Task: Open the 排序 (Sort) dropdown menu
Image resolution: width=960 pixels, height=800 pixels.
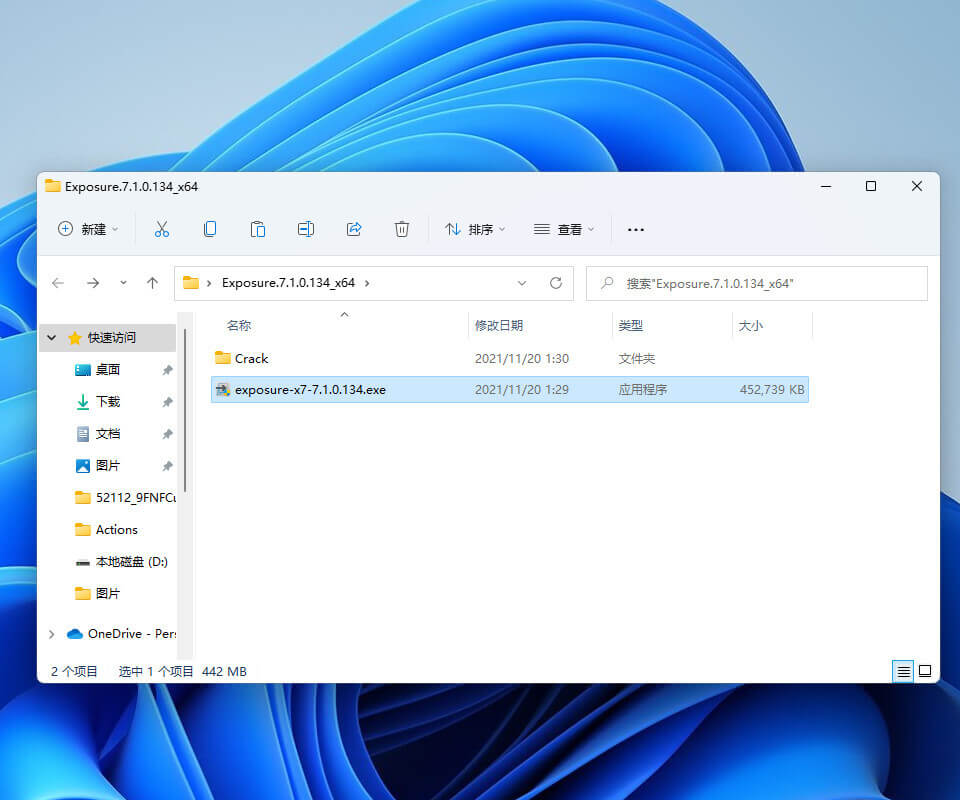Action: (x=475, y=229)
